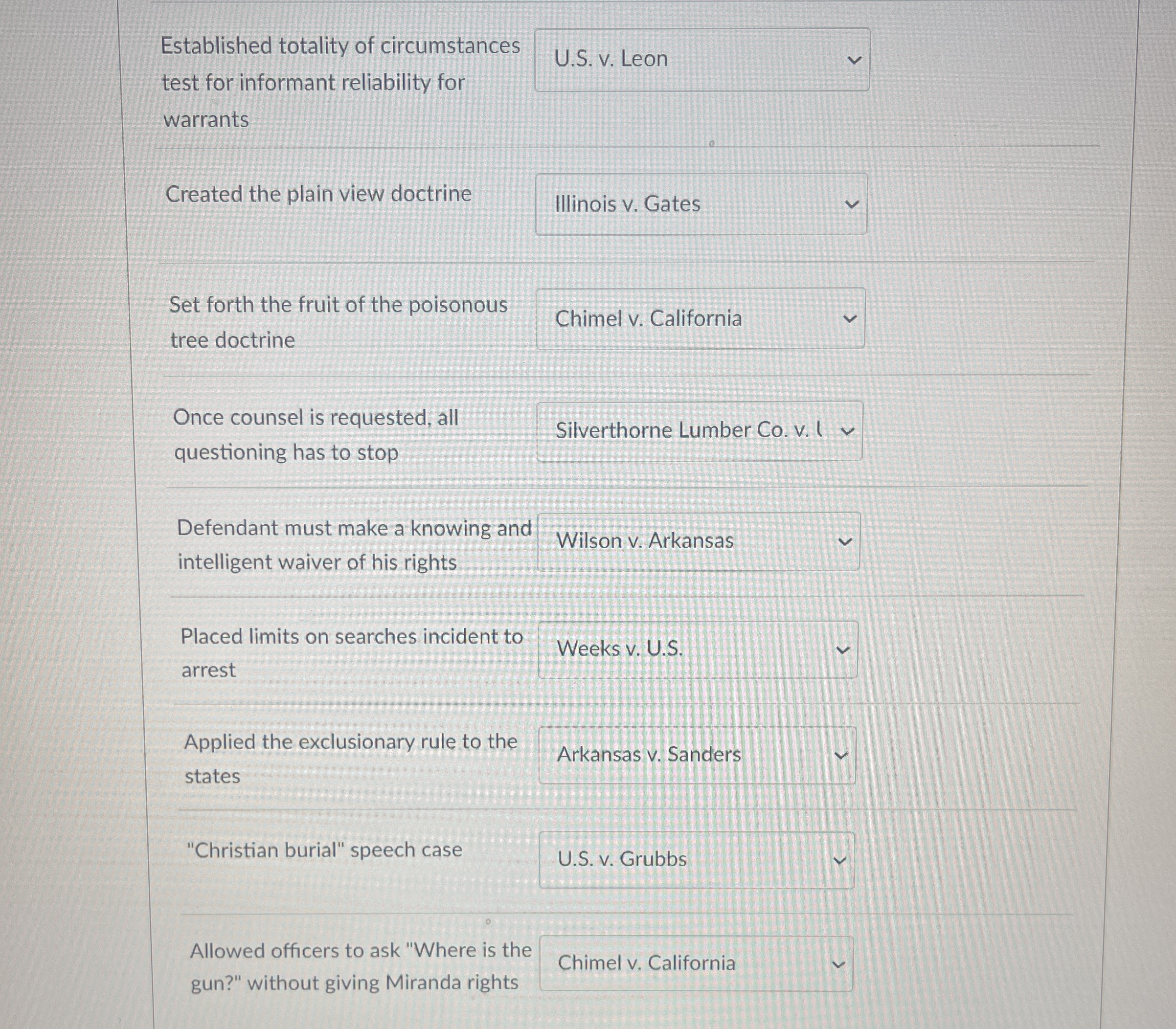Click the totality of circumstances prompt text
Screen dimensions: 1176x1029
point(340,82)
